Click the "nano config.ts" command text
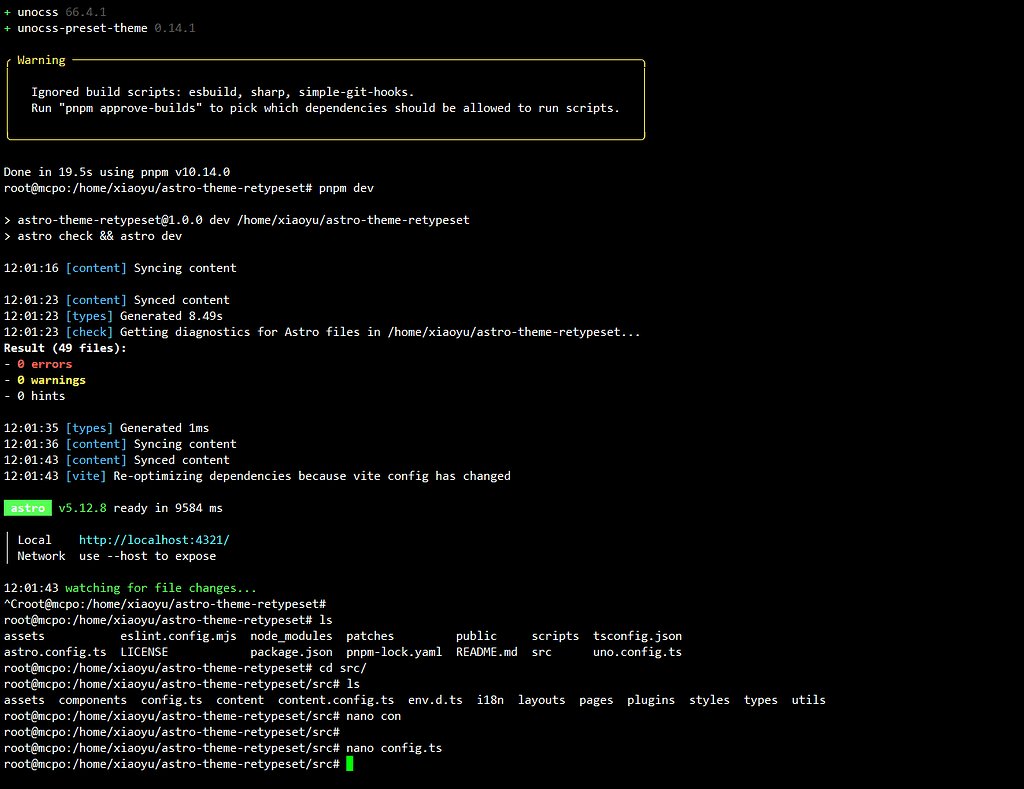The width and height of the screenshot is (1024, 789). [394, 749]
